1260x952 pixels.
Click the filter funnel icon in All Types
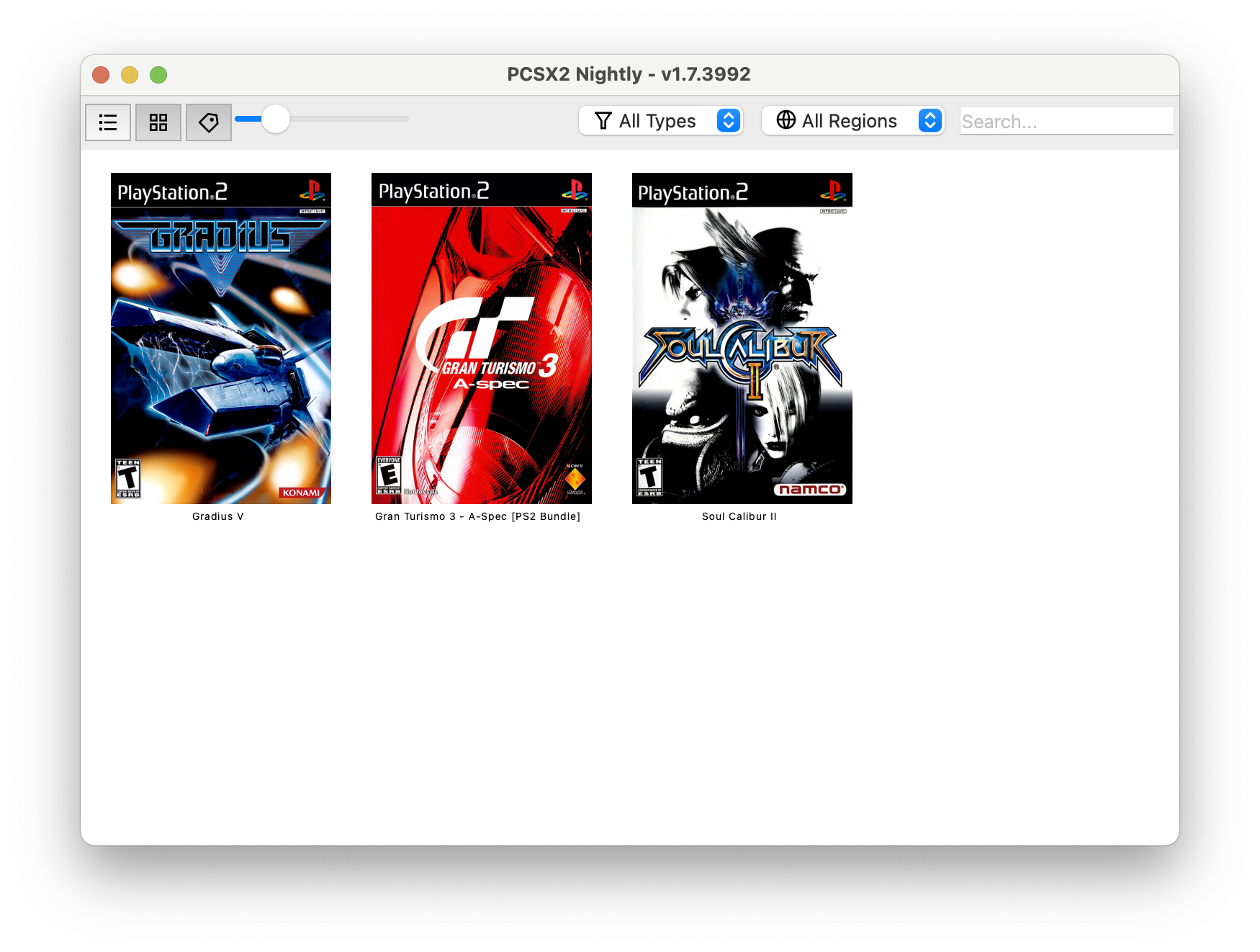pyautogui.click(x=602, y=120)
